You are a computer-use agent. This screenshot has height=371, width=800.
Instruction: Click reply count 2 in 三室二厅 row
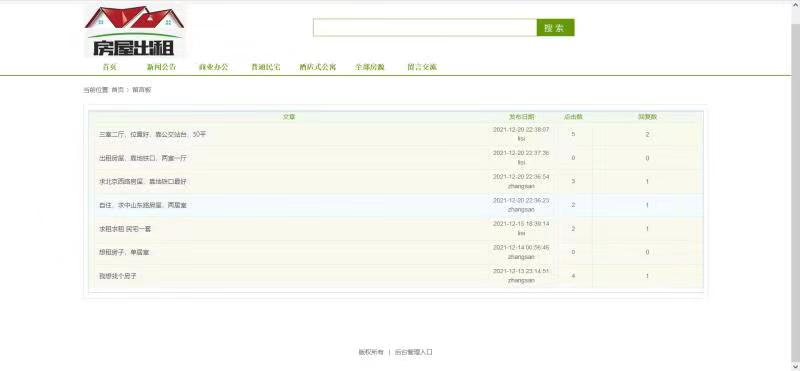click(647, 135)
